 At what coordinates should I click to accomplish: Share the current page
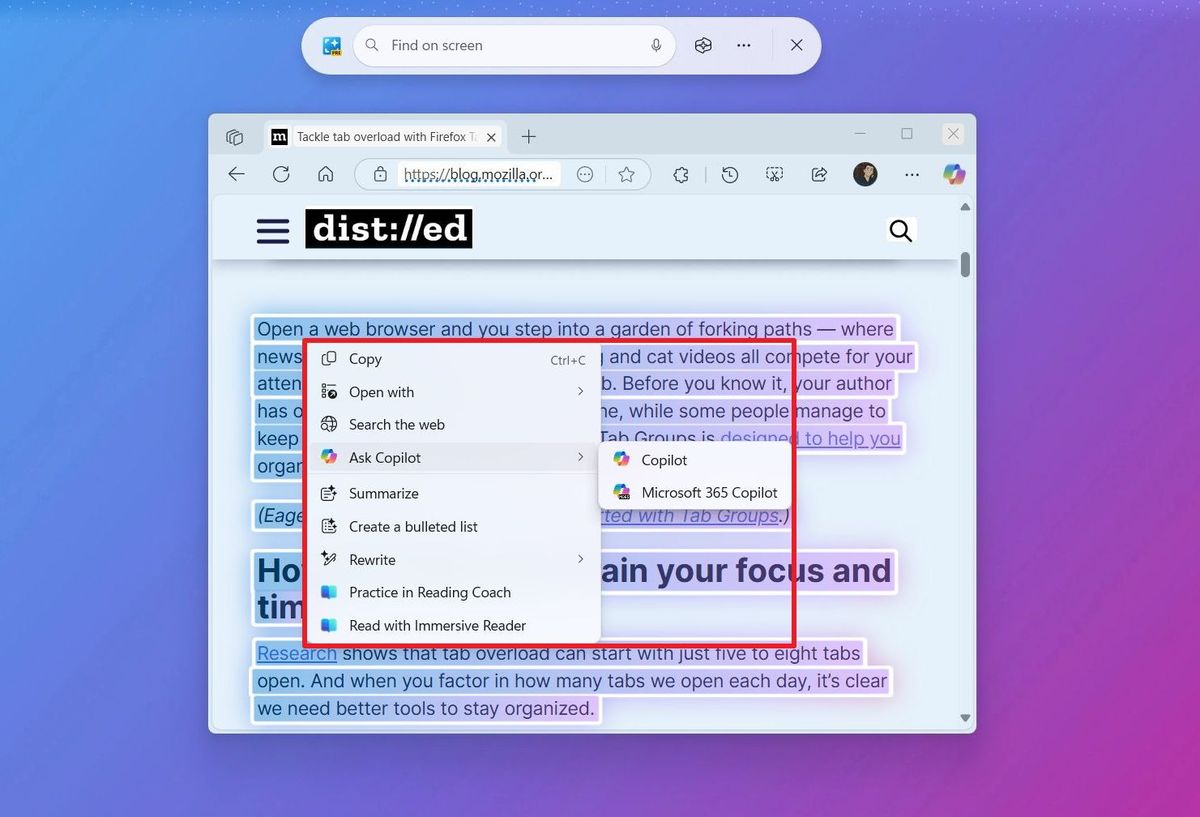[819, 174]
